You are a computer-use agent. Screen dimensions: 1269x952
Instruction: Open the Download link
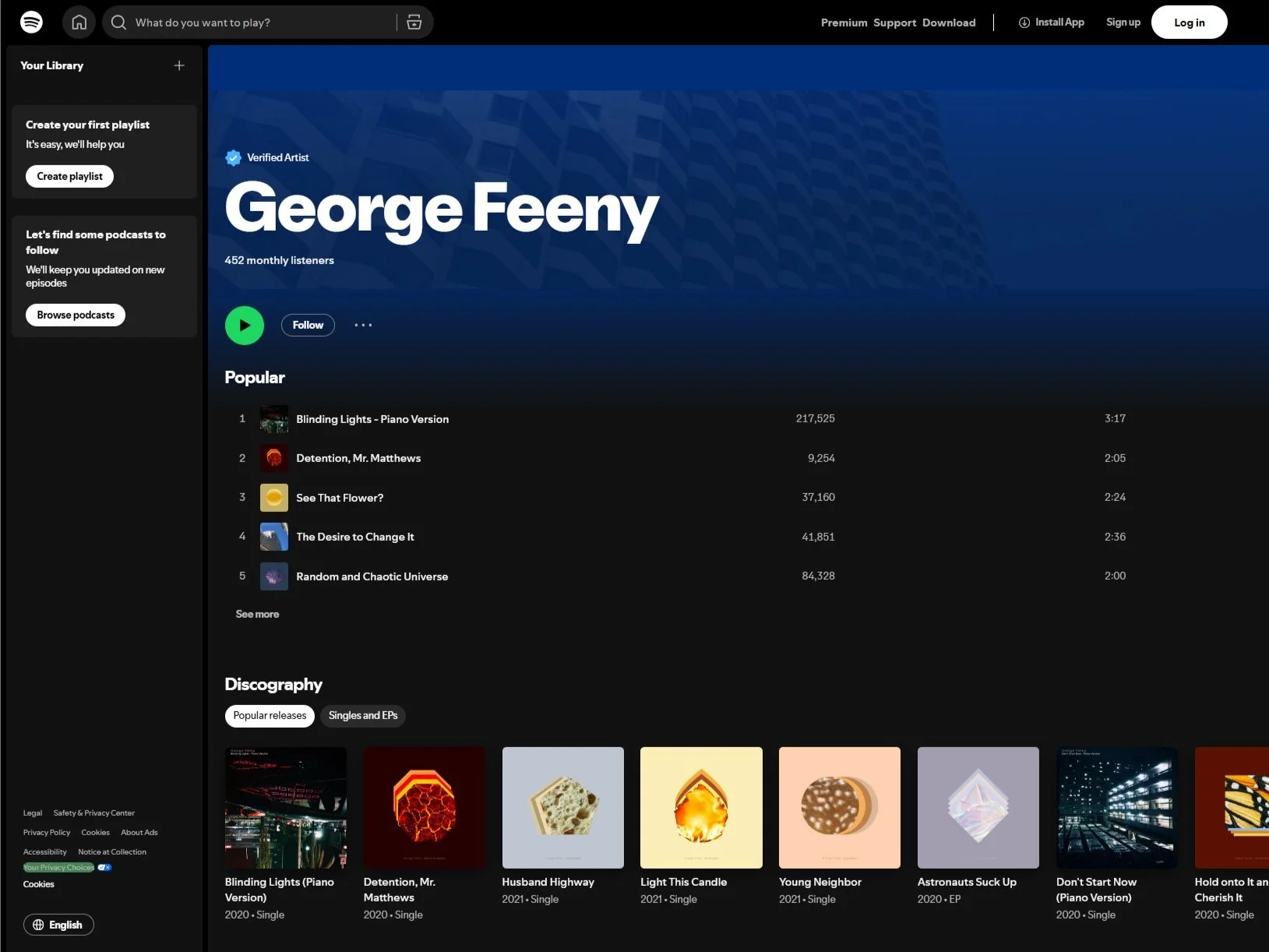tap(949, 23)
